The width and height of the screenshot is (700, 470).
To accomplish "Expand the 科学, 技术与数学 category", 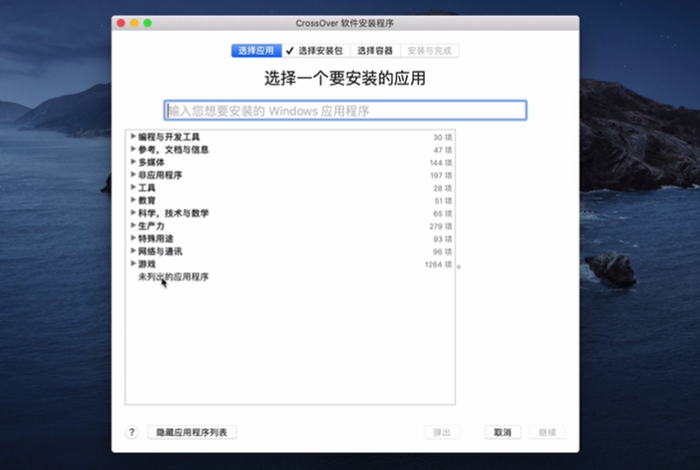I will pos(133,212).
